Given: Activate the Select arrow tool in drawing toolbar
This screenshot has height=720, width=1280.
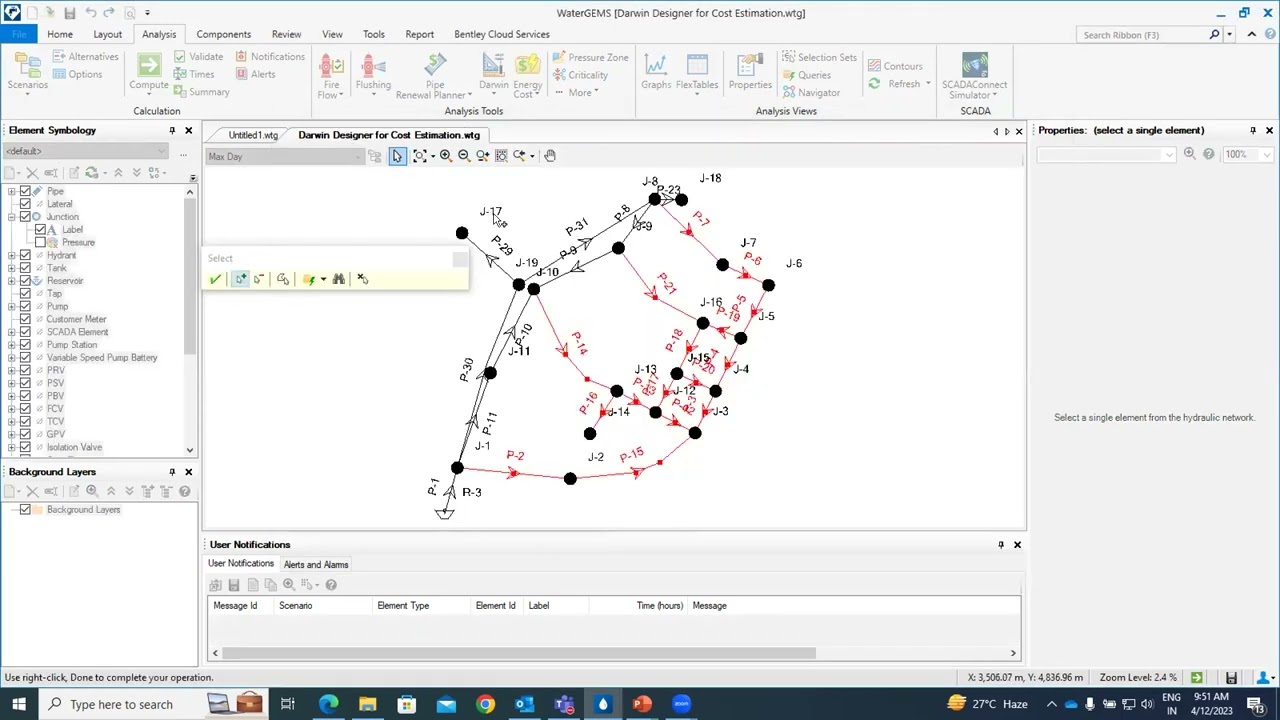Looking at the screenshot, I should pyautogui.click(x=397, y=156).
